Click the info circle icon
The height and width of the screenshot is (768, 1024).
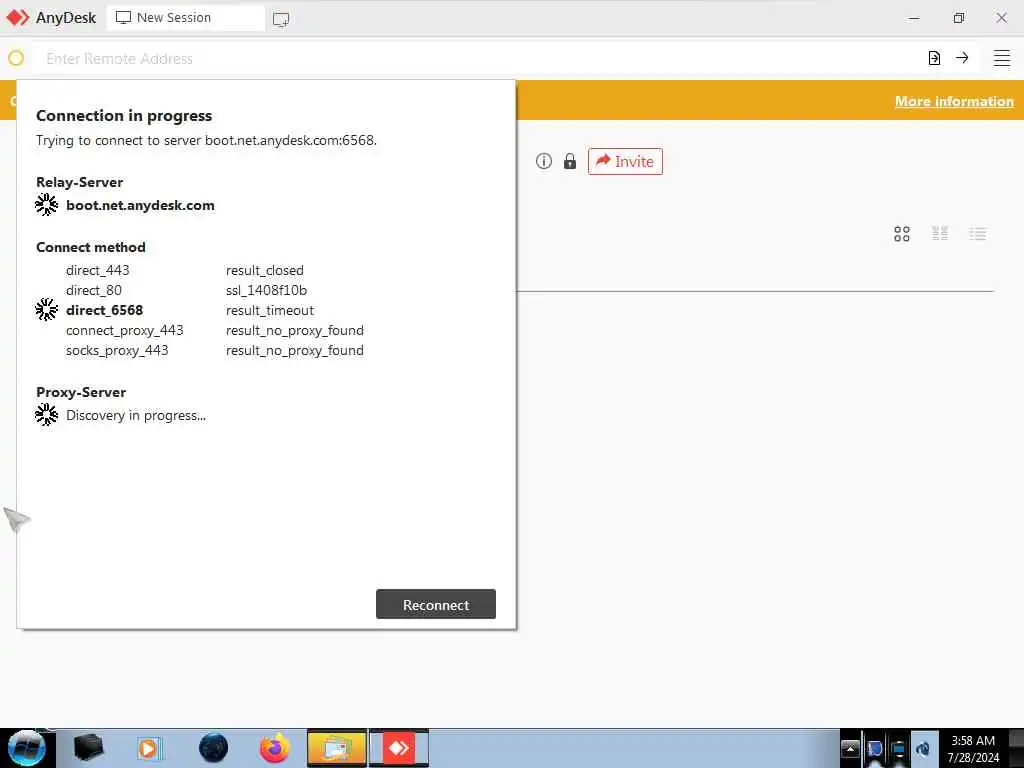point(544,161)
